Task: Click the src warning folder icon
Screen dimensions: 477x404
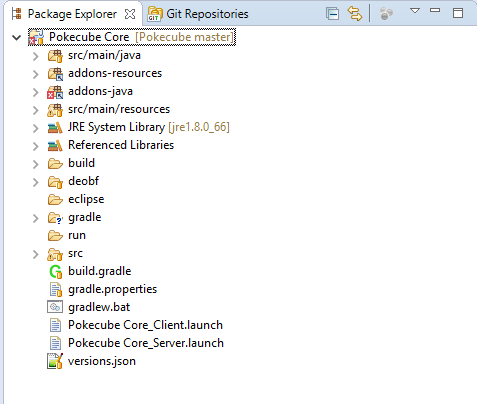Action: click(55, 254)
